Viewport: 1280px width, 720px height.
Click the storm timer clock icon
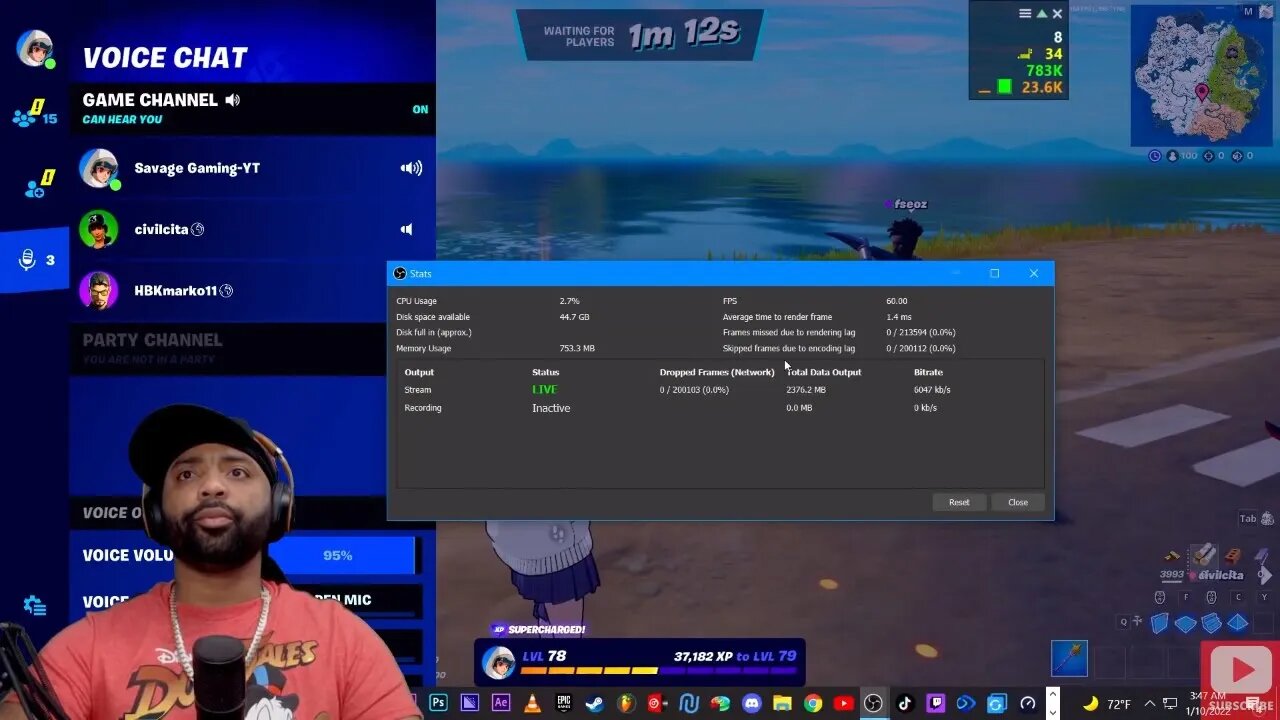coord(1155,156)
